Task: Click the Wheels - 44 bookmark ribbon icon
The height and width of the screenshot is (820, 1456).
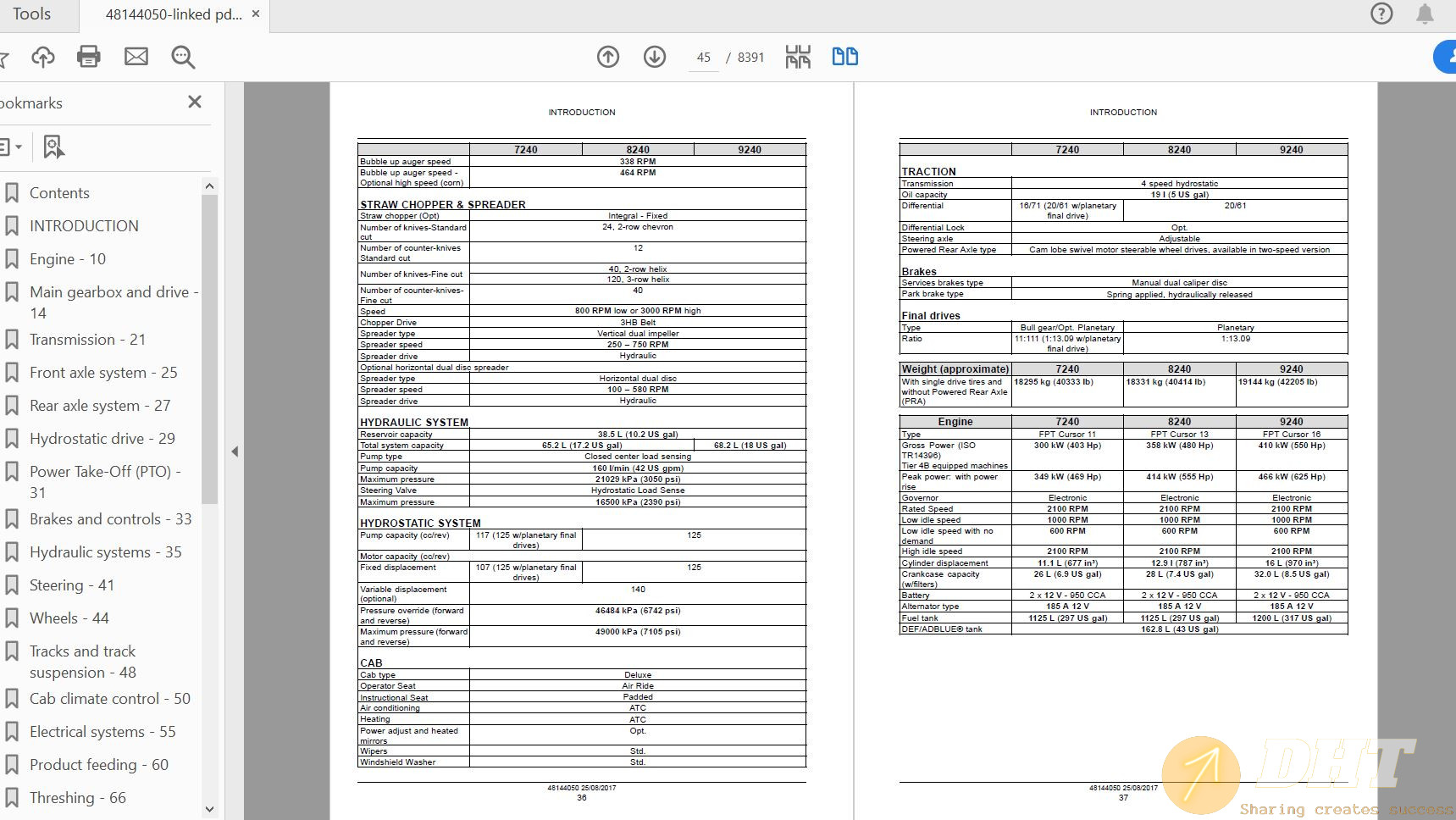Action: coord(12,618)
